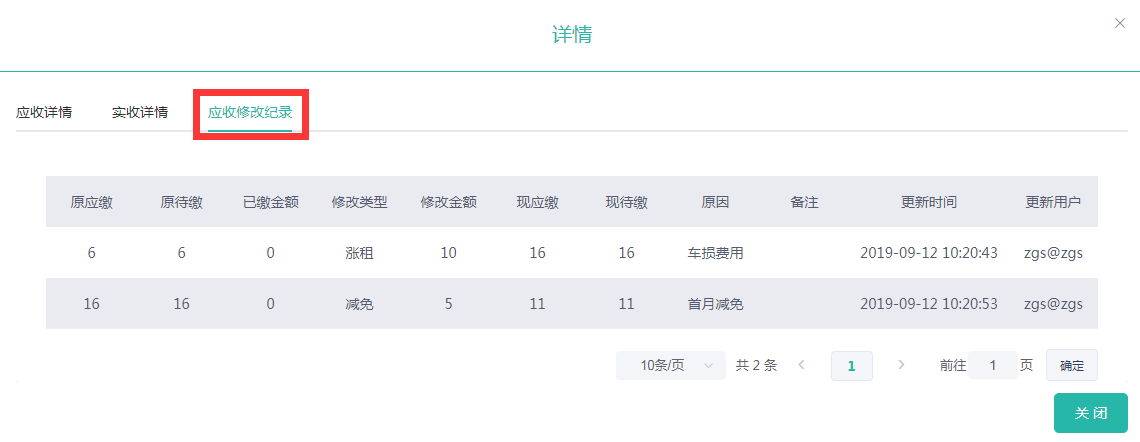Image resolution: width=1140 pixels, height=442 pixels.
Task: Go to previous page arrow
Action: click(801, 365)
